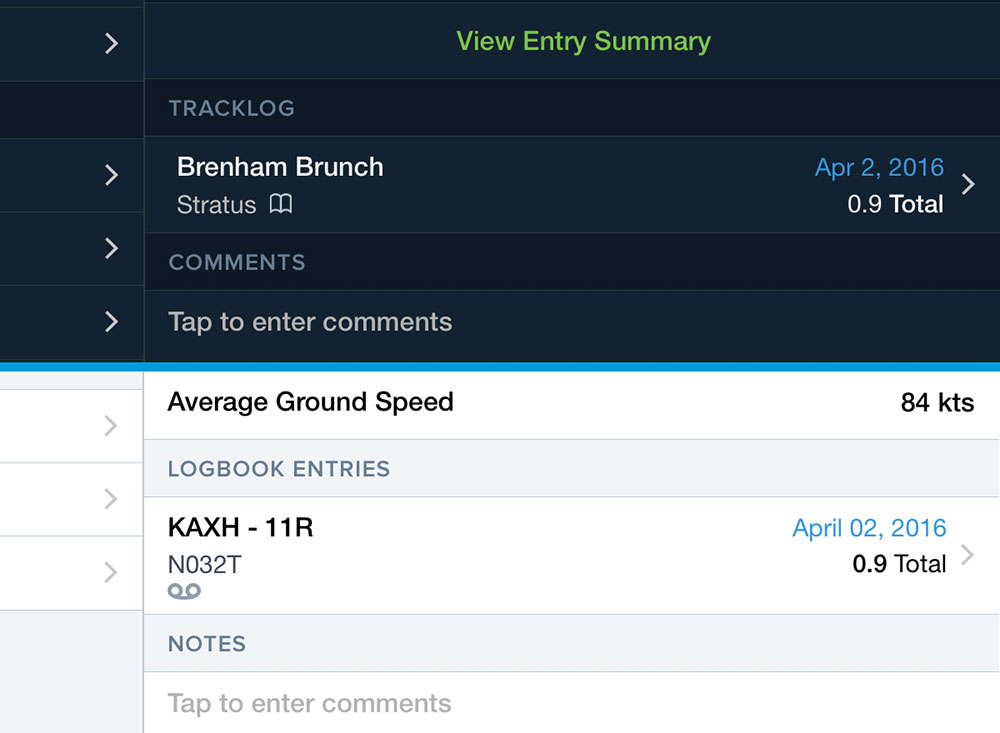
Task: Select the Average Ground Speed row
Action: [570, 403]
